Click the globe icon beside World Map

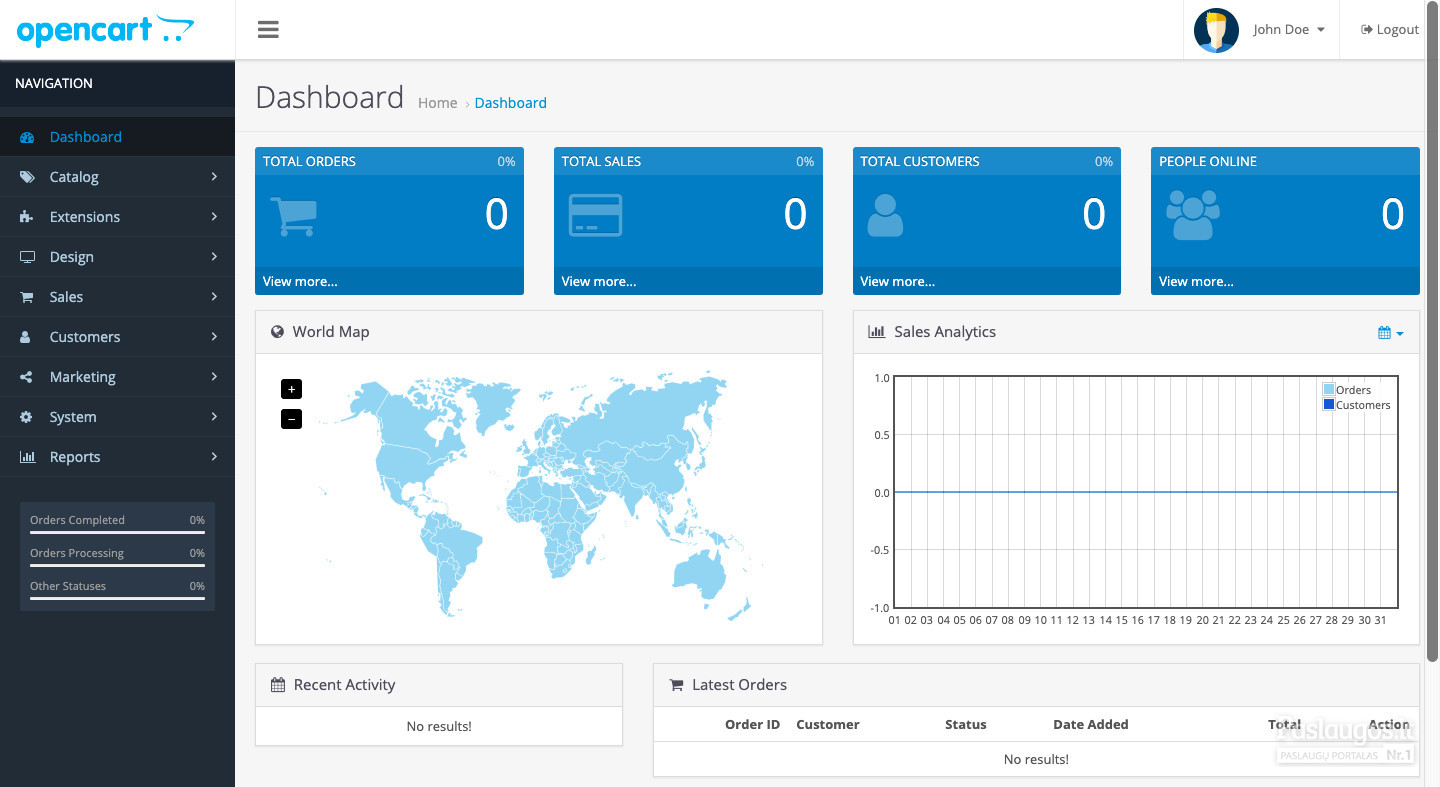(x=277, y=331)
